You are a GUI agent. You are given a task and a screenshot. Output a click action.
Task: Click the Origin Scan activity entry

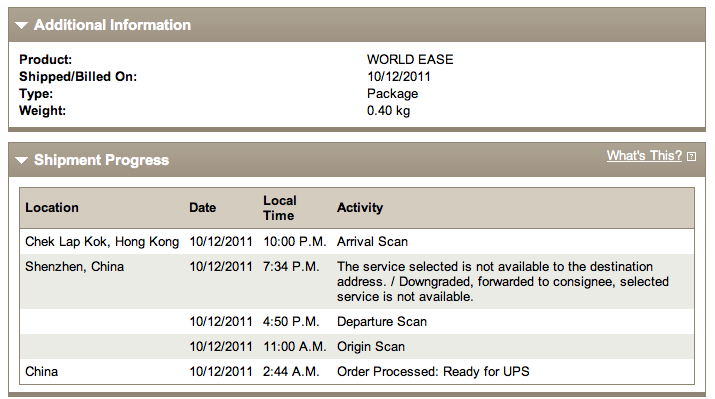(x=371, y=347)
